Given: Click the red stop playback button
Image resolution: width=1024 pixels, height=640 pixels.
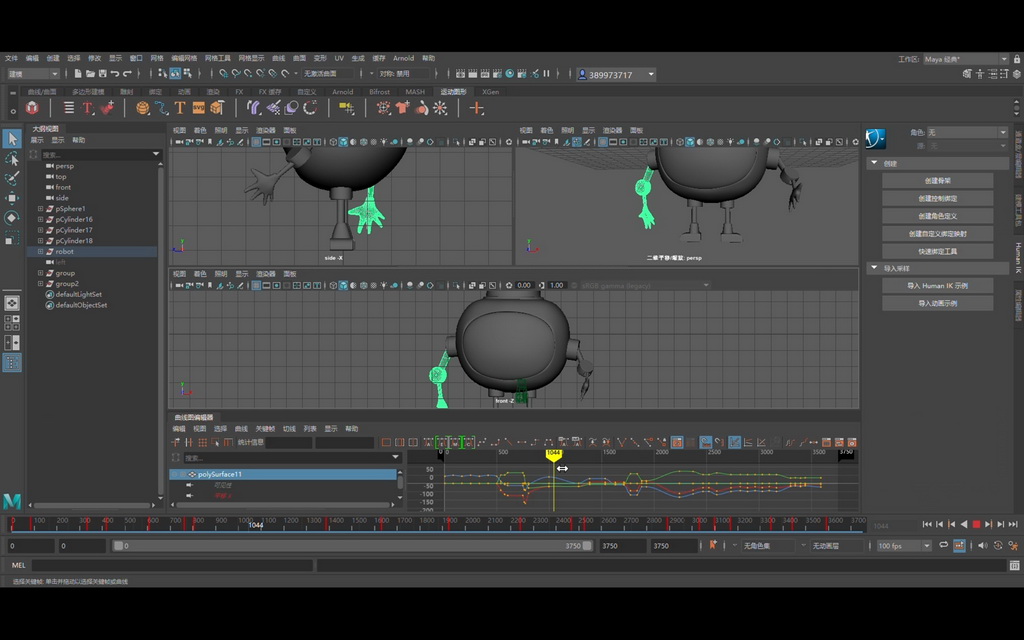Looking at the screenshot, I should coord(976,524).
